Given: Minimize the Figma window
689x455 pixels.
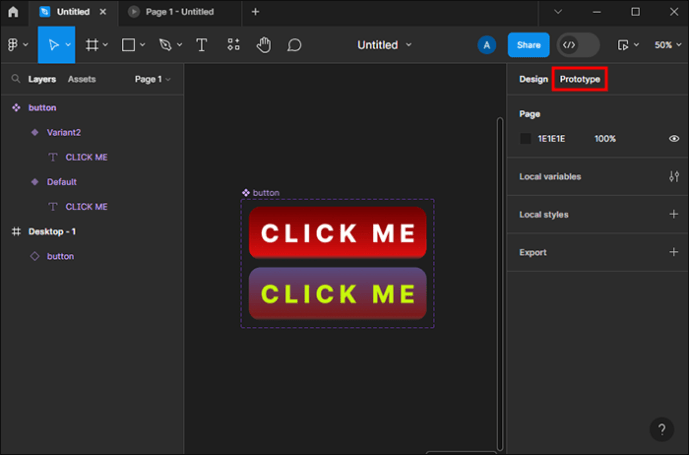Looking at the screenshot, I should point(596,12).
